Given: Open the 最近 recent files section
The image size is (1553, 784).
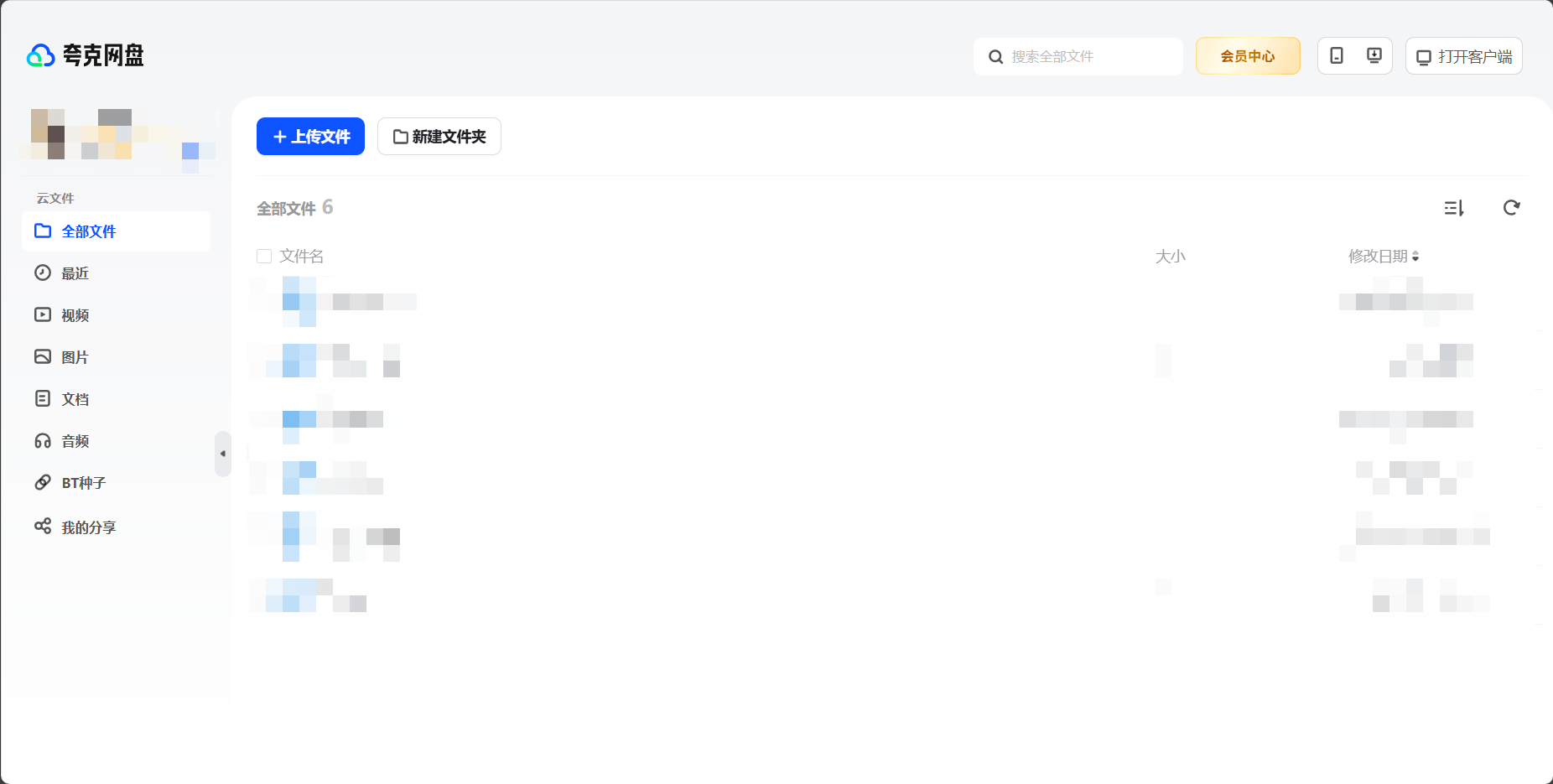Looking at the screenshot, I should [75, 273].
